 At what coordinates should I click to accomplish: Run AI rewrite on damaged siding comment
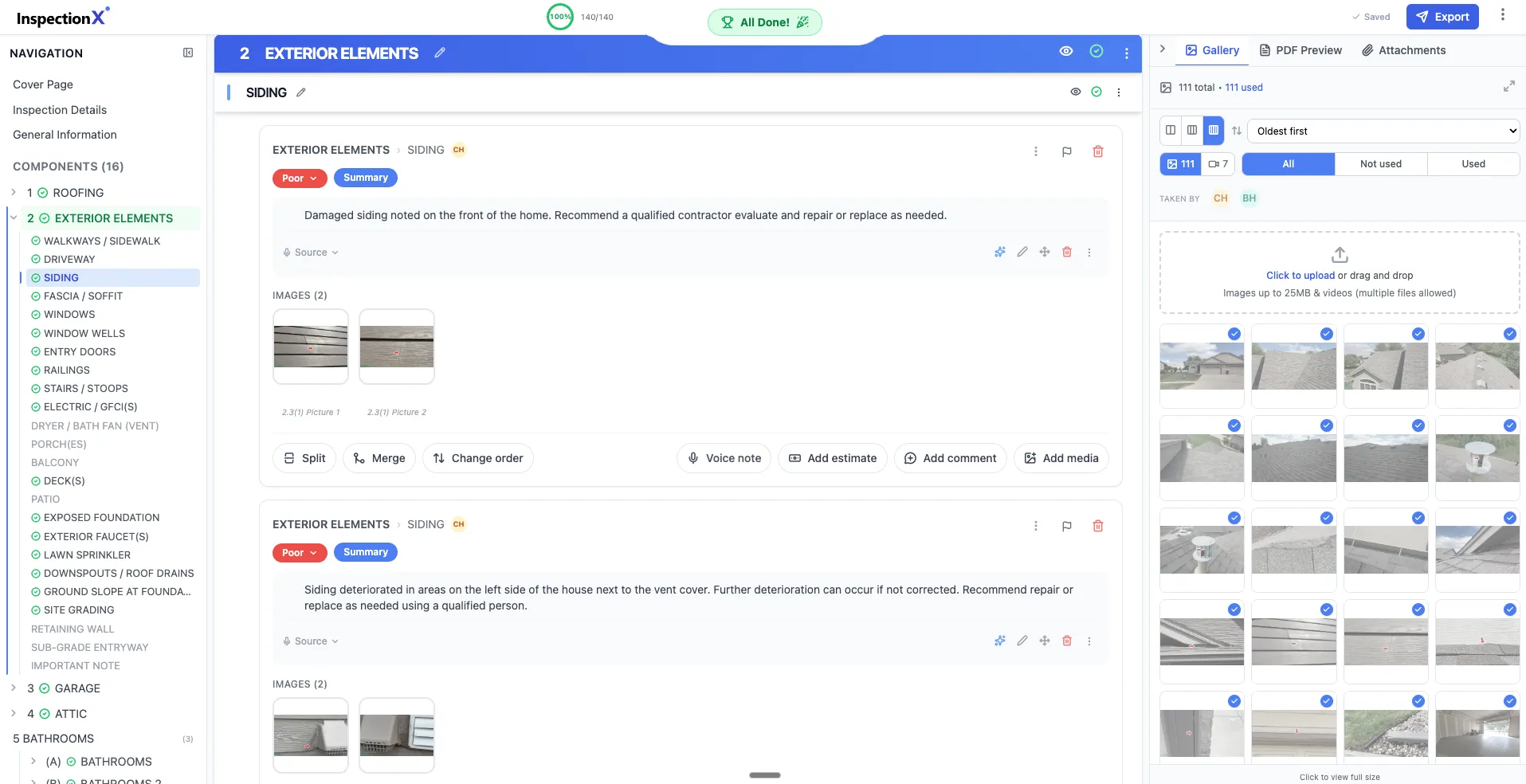point(999,252)
